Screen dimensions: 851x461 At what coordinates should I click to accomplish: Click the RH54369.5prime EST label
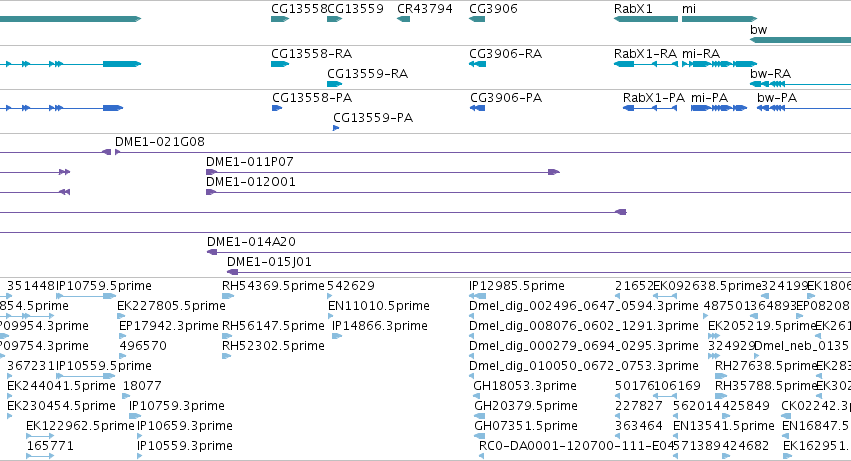point(273,286)
